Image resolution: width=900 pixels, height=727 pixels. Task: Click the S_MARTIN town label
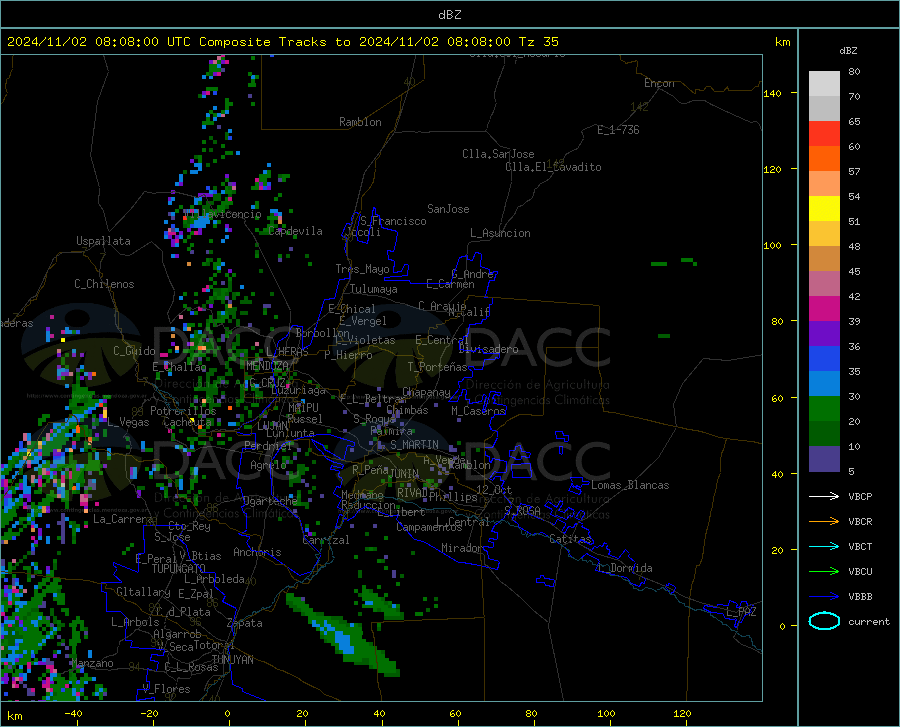[414, 445]
